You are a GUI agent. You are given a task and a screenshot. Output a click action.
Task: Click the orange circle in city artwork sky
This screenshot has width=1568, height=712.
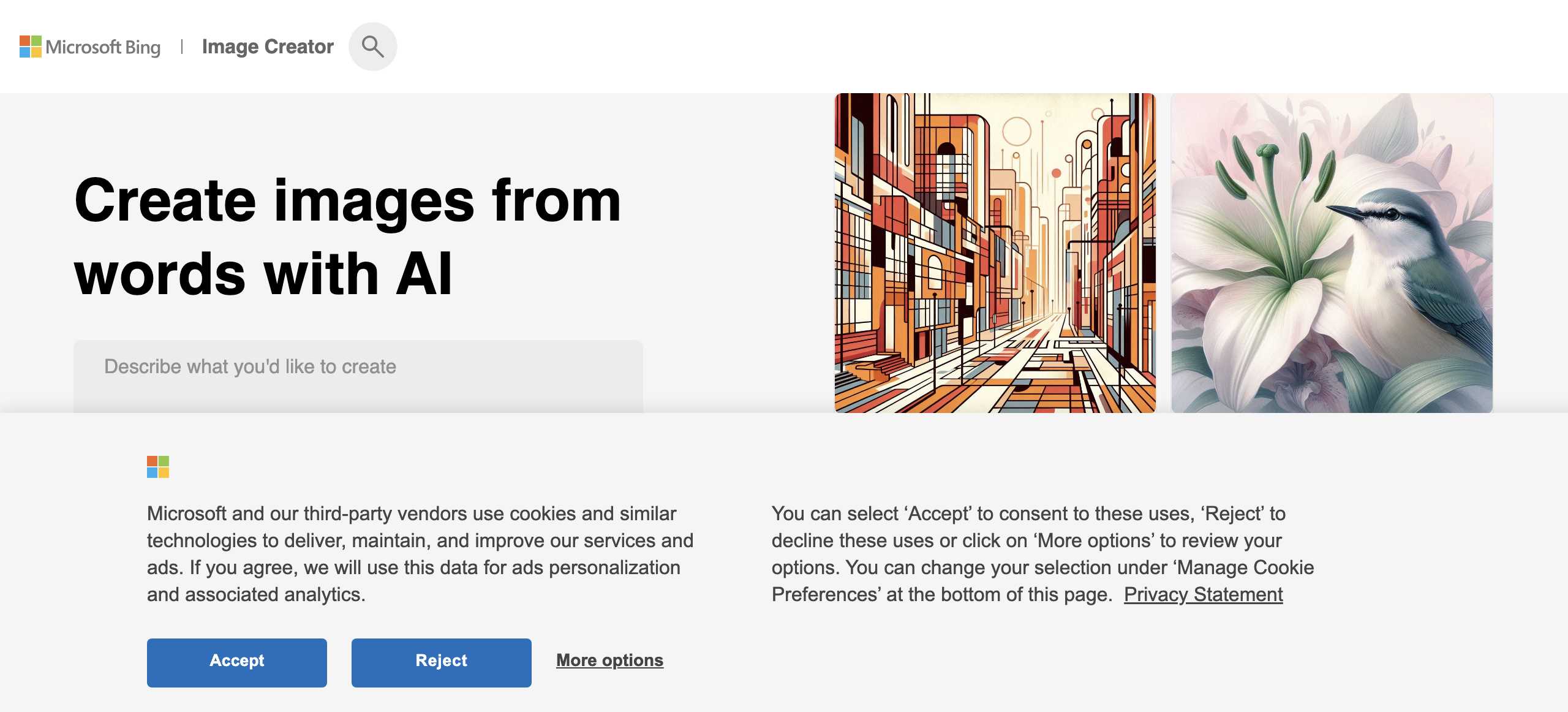(1056, 173)
